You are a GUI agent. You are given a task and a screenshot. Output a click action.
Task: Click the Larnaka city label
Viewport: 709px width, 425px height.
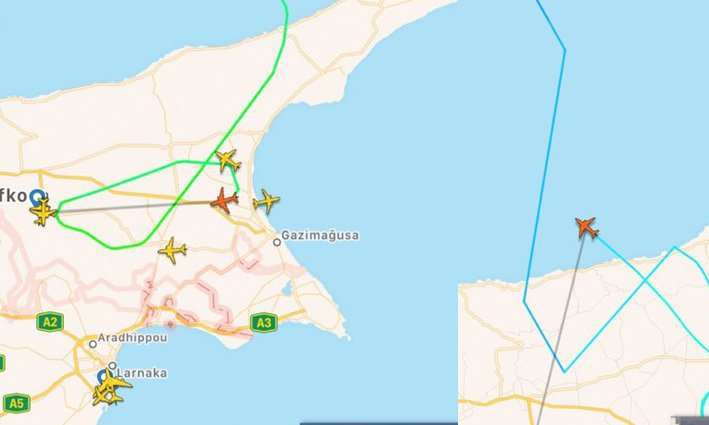click(x=142, y=373)
